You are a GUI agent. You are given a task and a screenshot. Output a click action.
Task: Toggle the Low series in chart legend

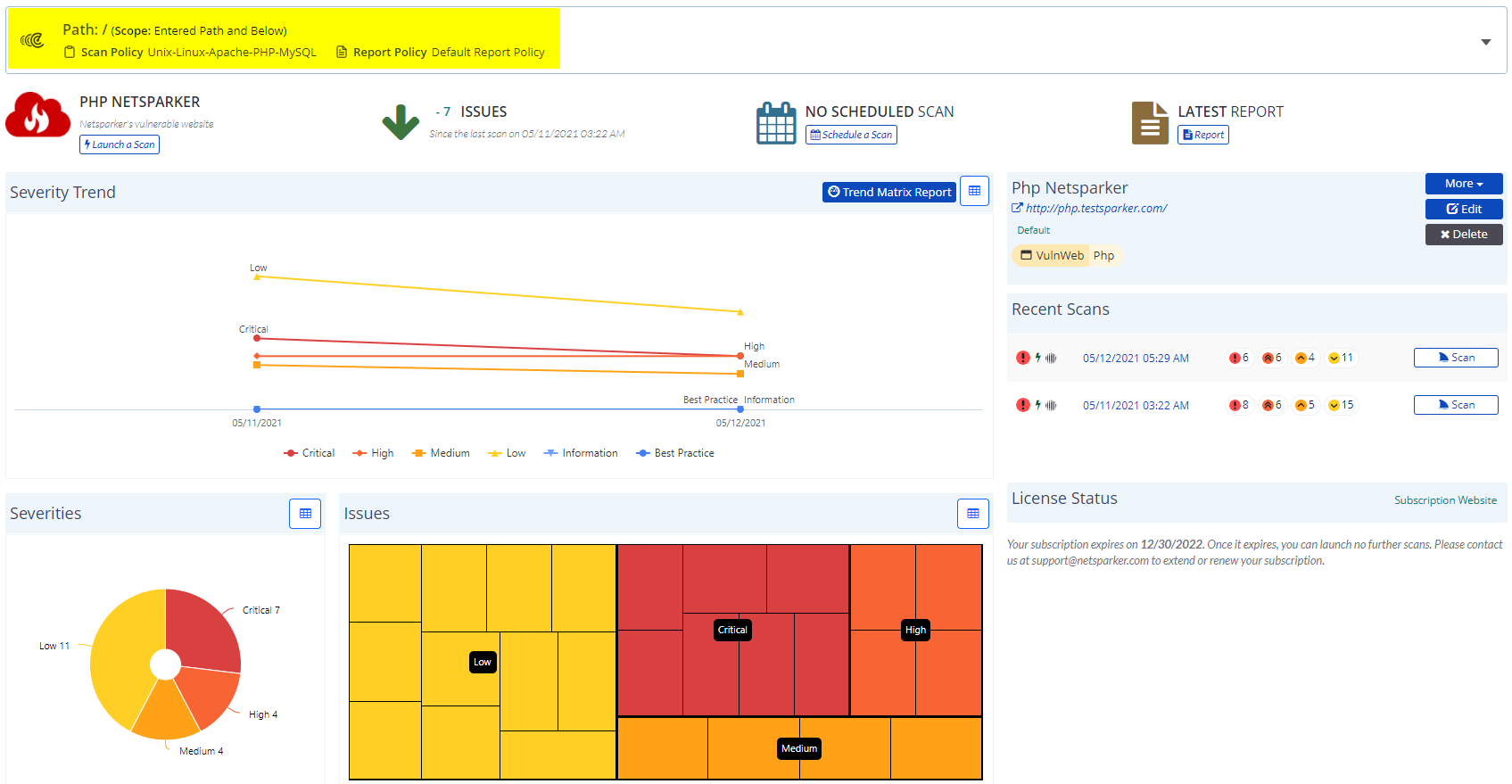pos(507,453)
